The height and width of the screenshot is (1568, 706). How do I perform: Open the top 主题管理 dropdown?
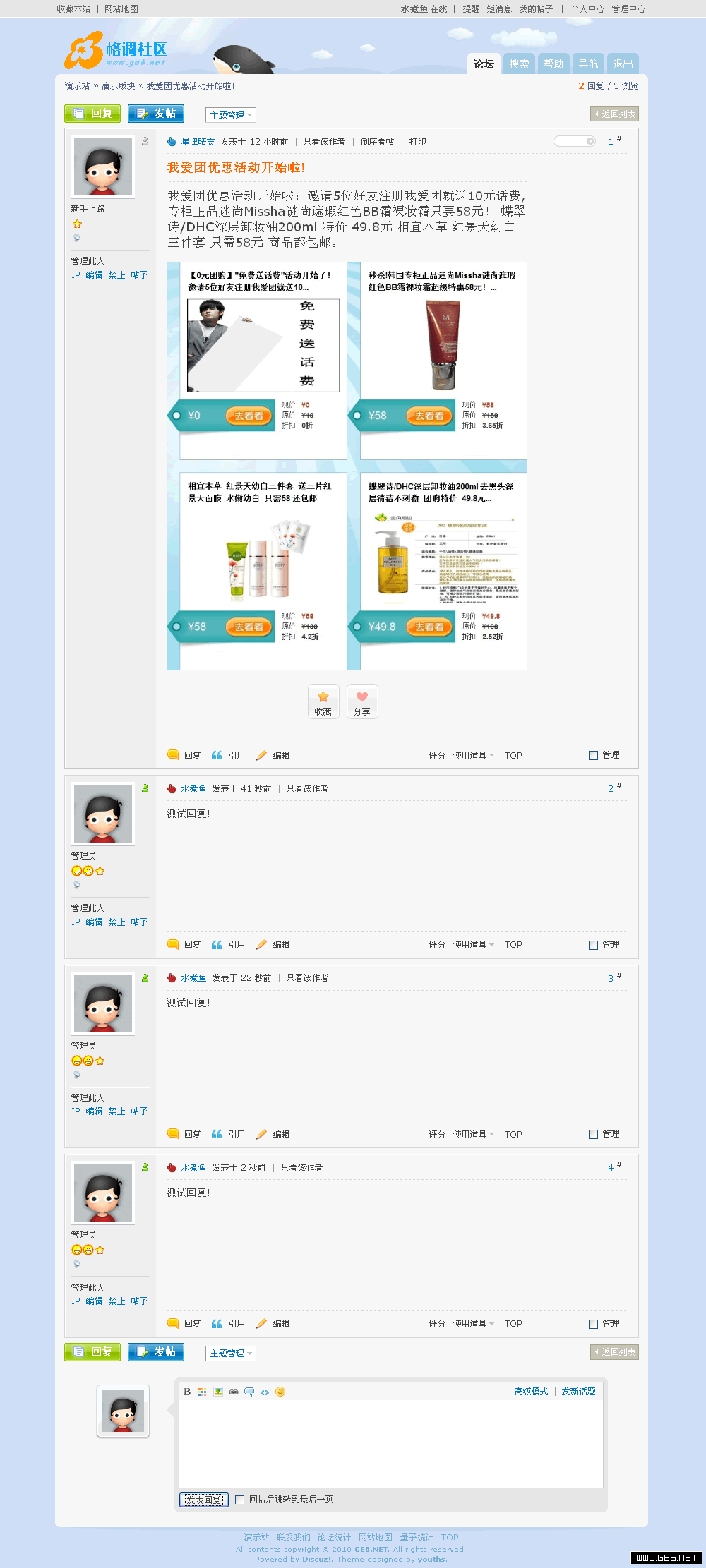[x=231, y=115]
